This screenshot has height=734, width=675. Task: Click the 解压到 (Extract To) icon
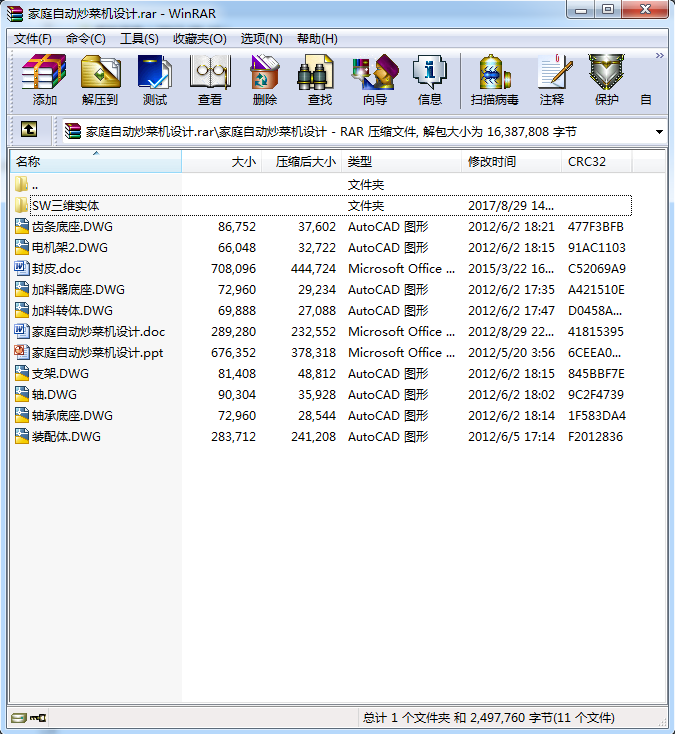click(x=100, y=80)
